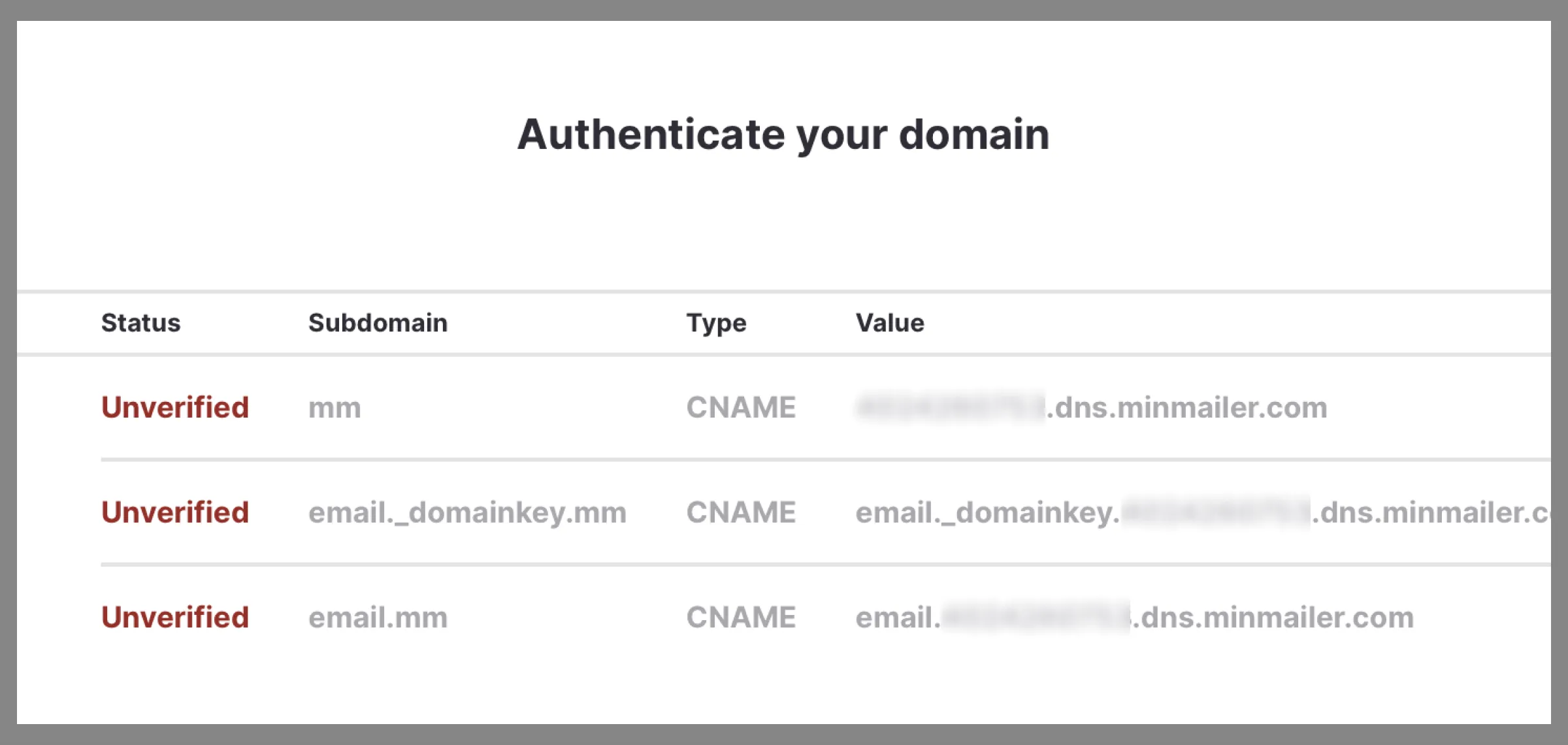This screenshot has width=1568, height=745.
Task: Select the "email.mm" subdomain text
Action: coord(378,617)
